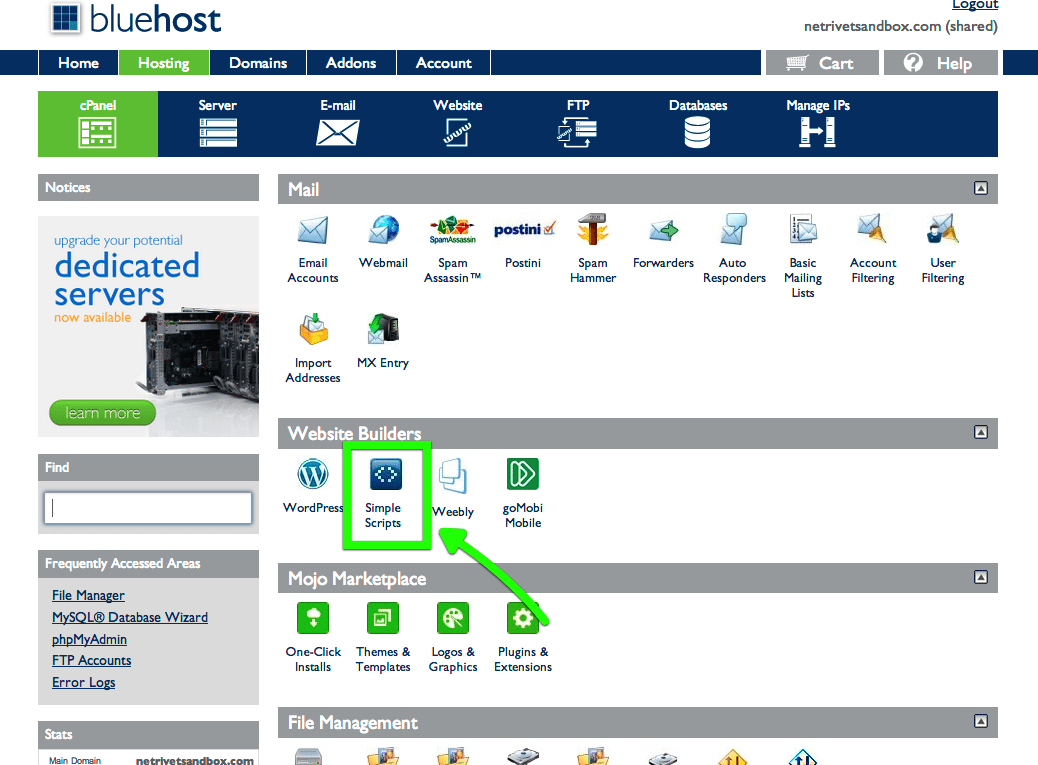The width and height of the screenshot is (1038, 765).
Task: Open Spam Hammer tool
Action: point(592,249)
